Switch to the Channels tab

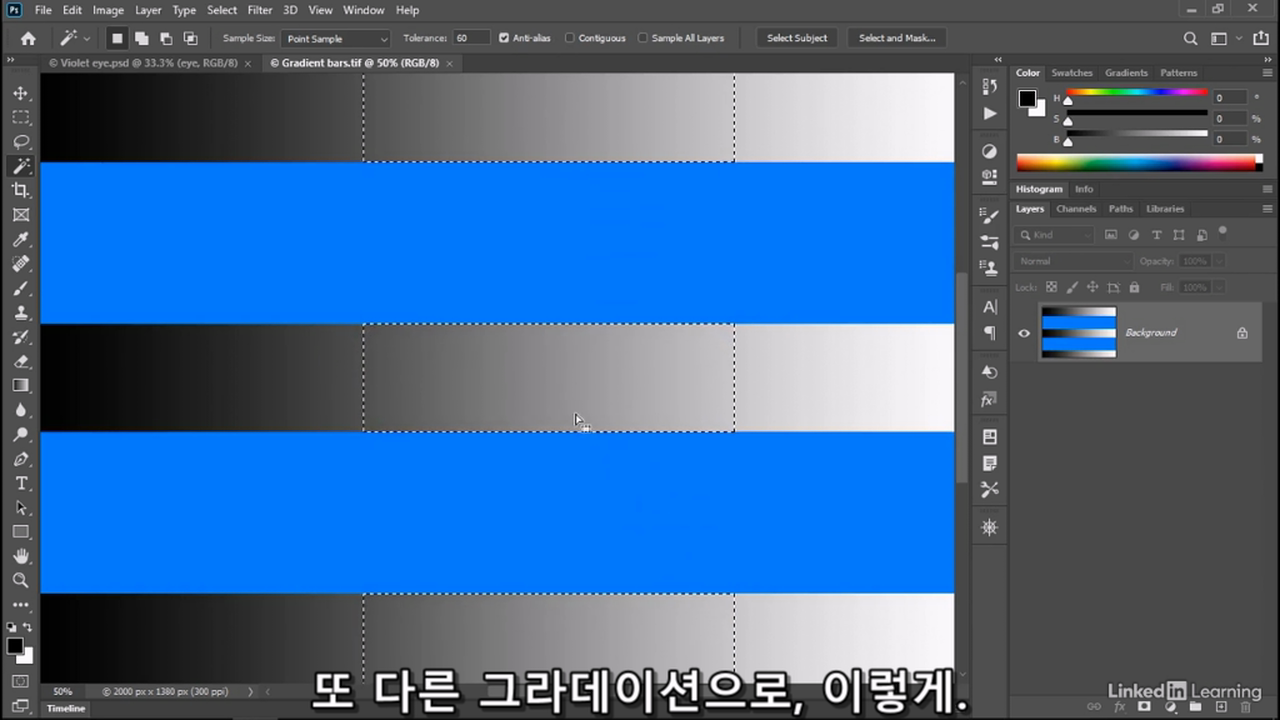(x=1076, y=209)
